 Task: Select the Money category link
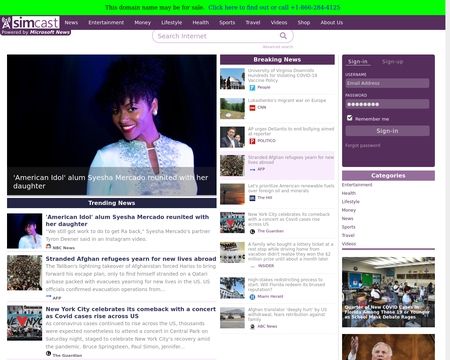pos(349,210)
